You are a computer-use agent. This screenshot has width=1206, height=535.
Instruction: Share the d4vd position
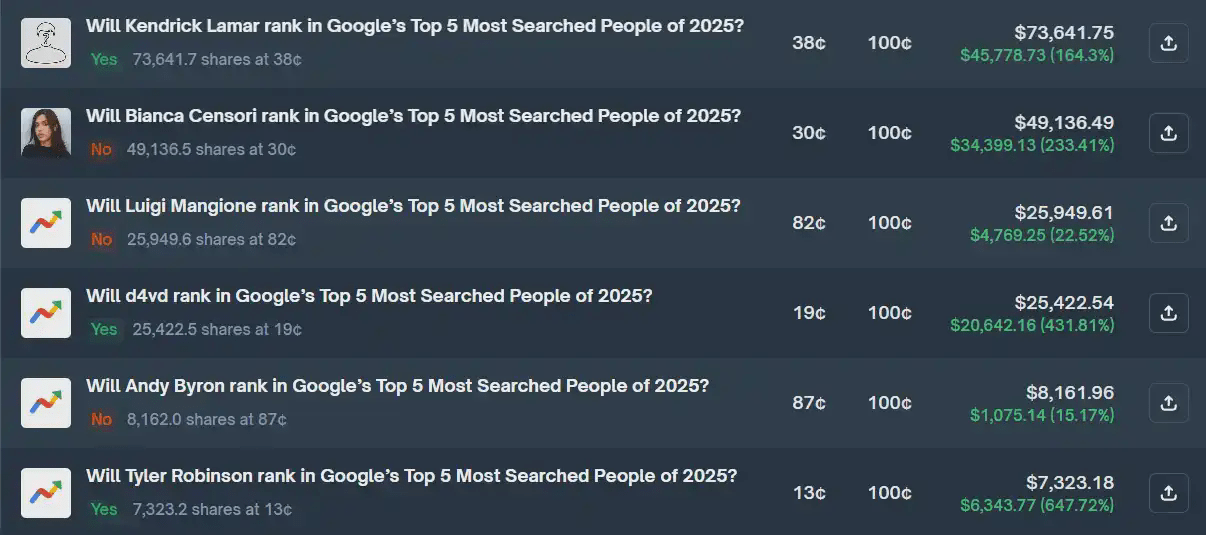pyautogui.click(x=1168, y=313)
